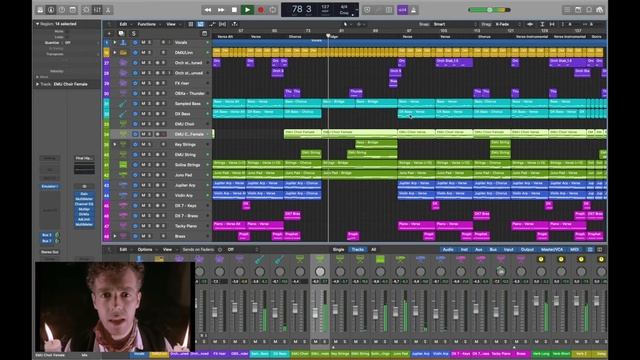Click the LCD position display 78 3
Image resolution: width=640 pixels, height=360 pixels.
(302, 9)
